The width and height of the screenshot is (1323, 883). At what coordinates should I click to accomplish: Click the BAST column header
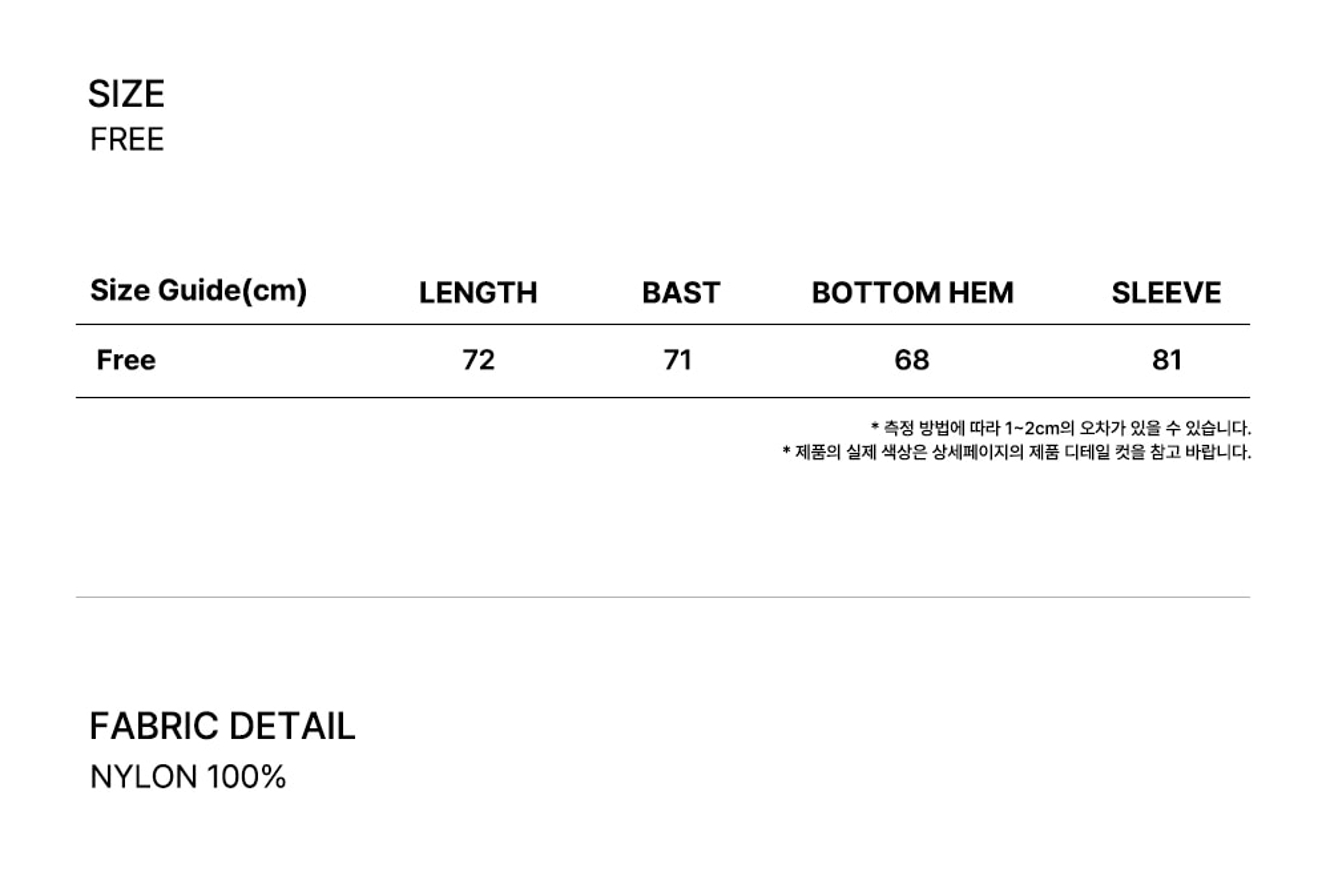680,293
